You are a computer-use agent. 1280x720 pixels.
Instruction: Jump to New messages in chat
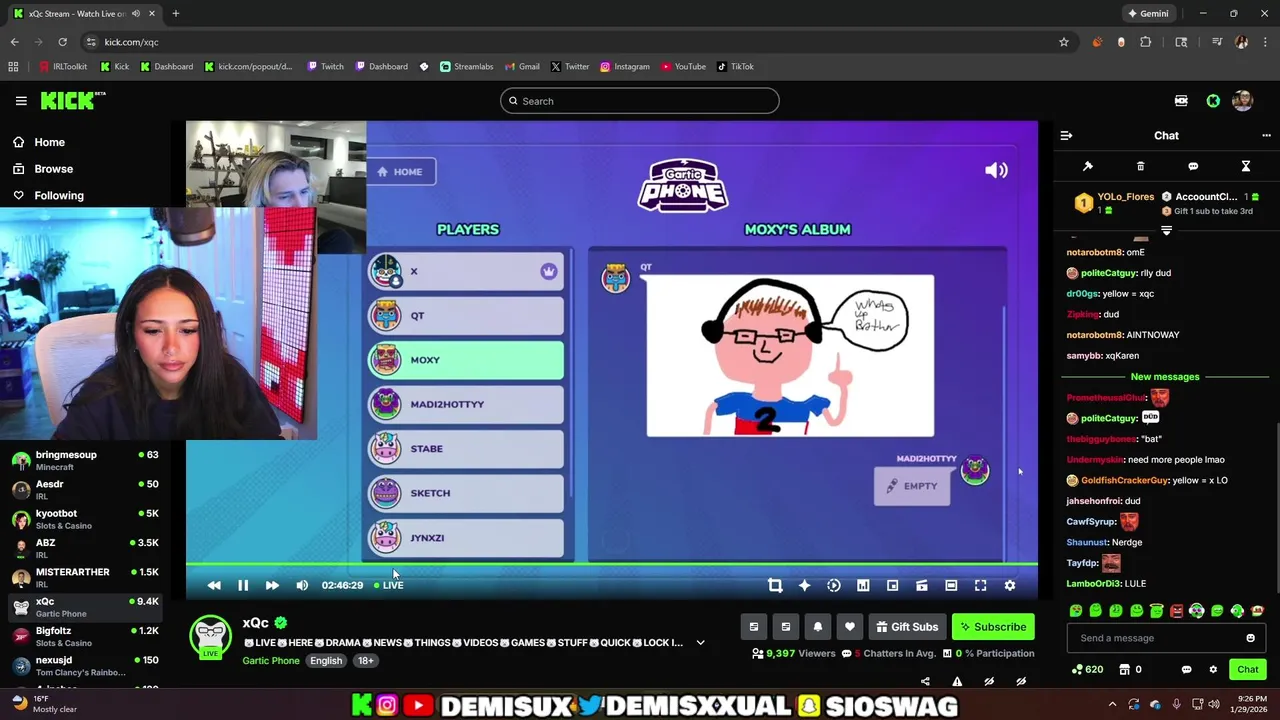click(x=1165, y=377)
